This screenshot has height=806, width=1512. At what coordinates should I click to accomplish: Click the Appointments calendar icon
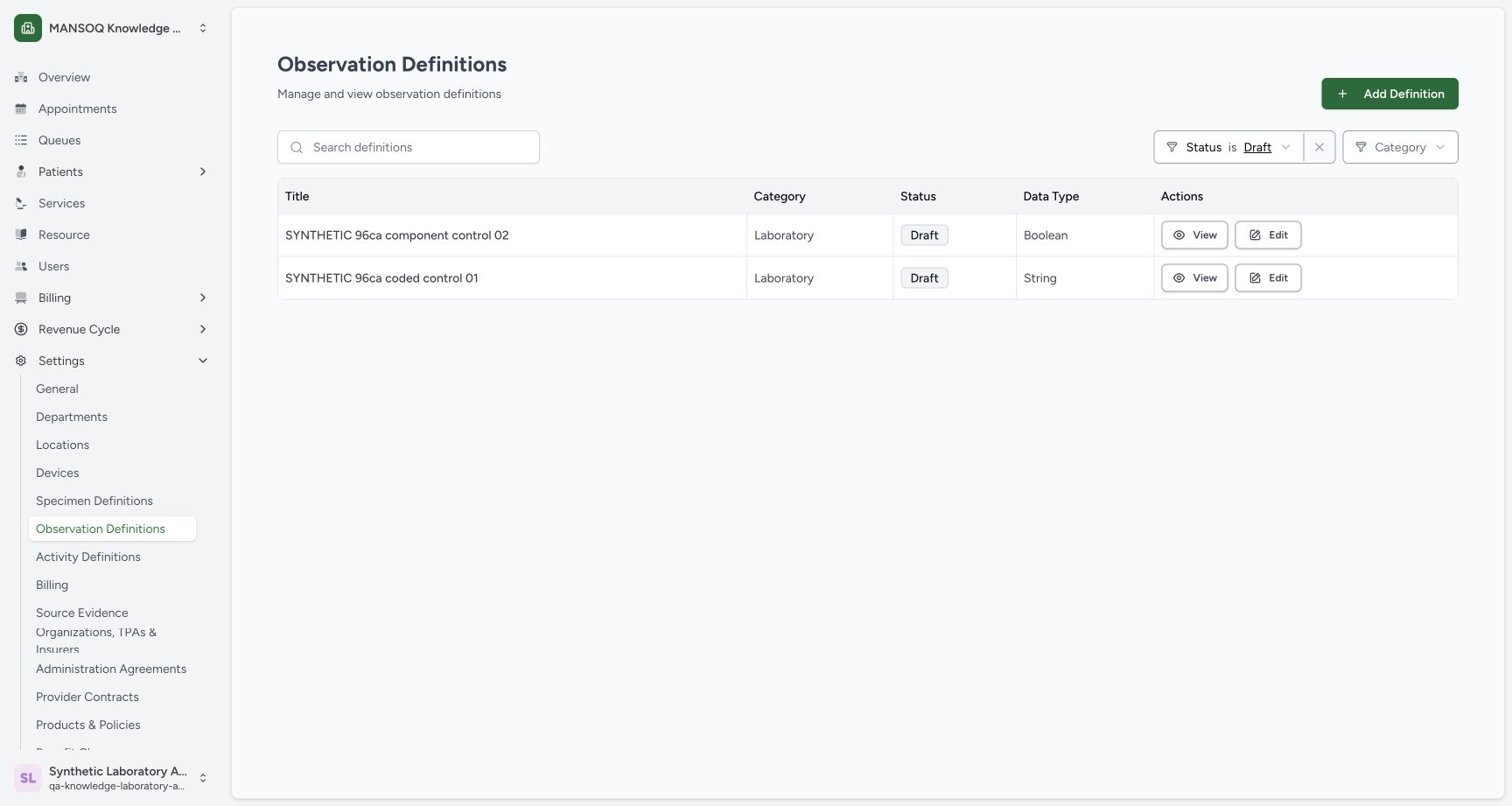pyautogui.click(x=21, y=109)
